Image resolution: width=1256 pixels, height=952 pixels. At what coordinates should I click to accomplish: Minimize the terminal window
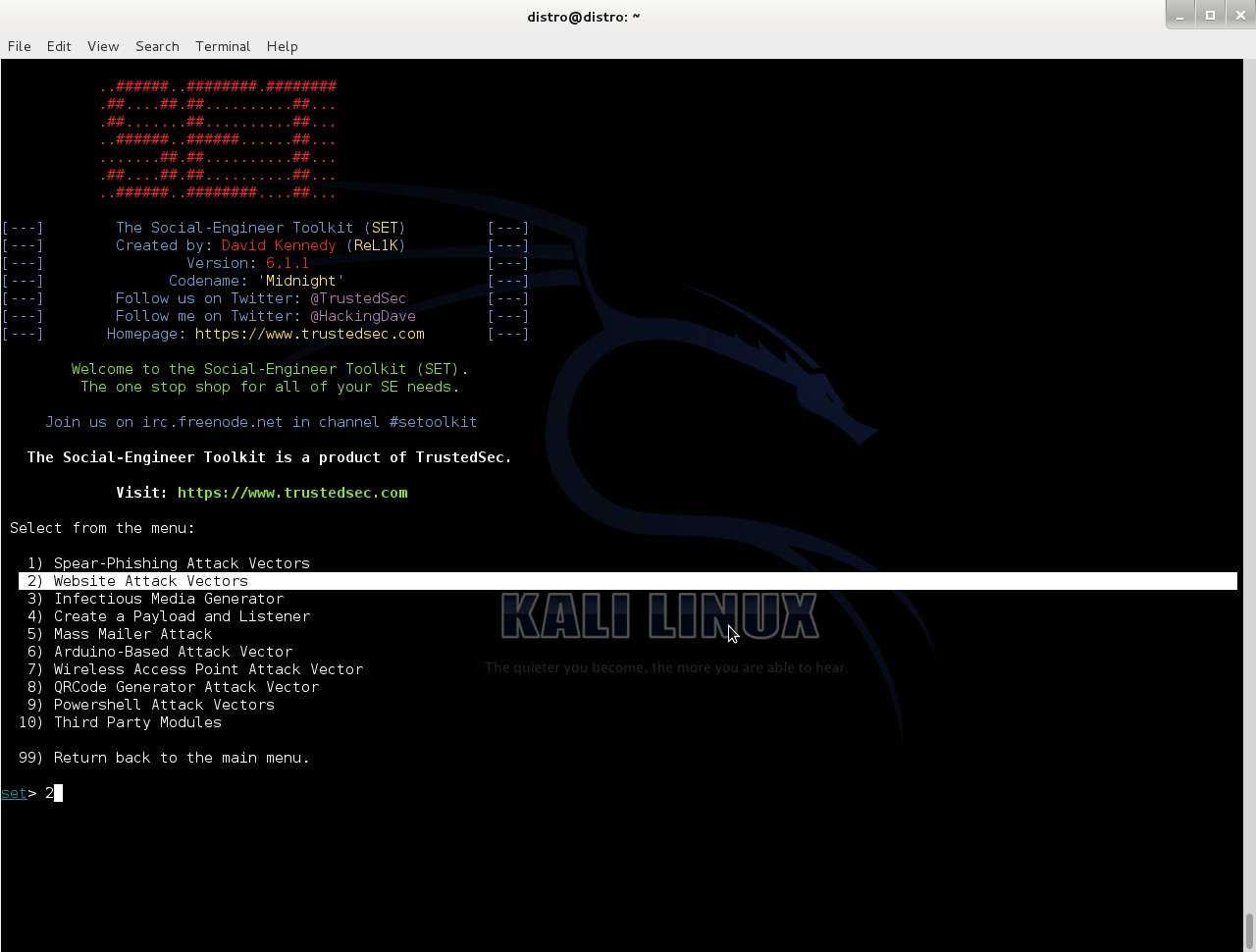coord(1180,15)
